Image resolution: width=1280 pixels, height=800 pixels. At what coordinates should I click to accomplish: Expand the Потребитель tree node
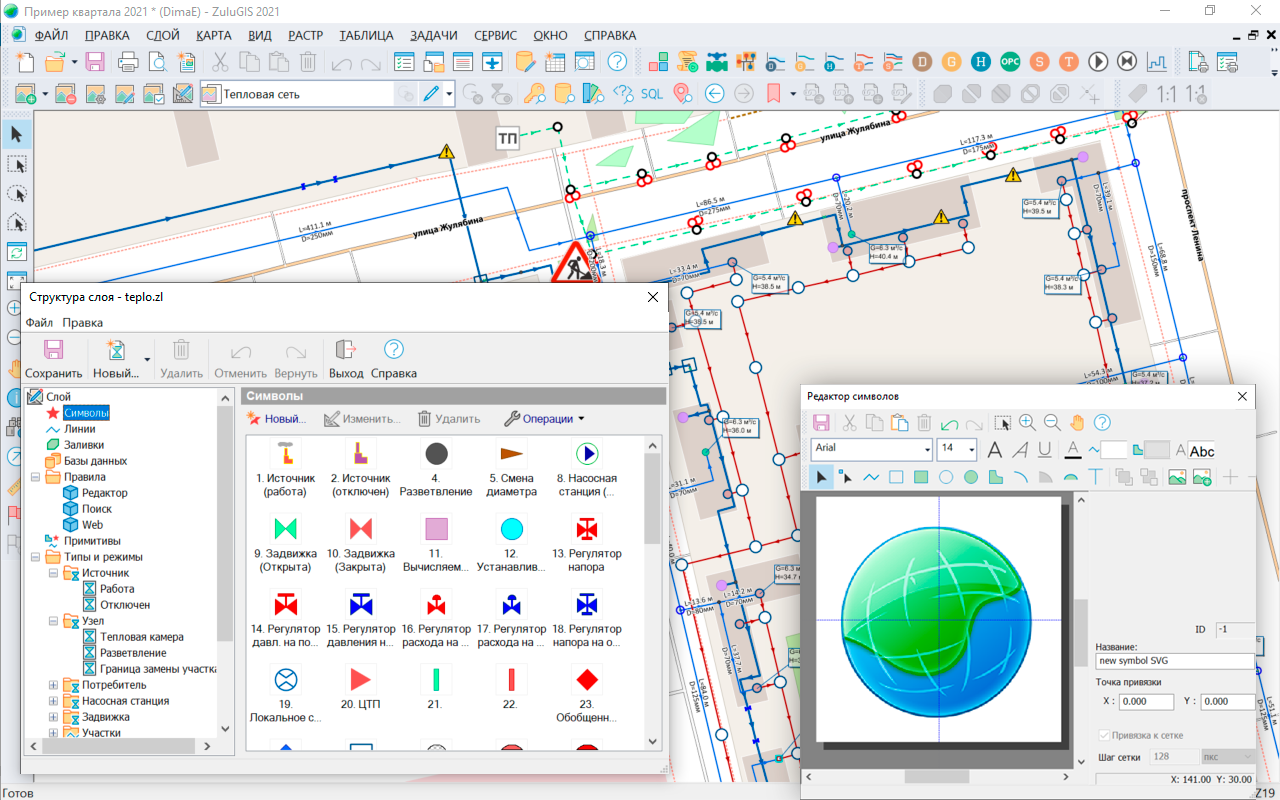[x=54, y=685]
